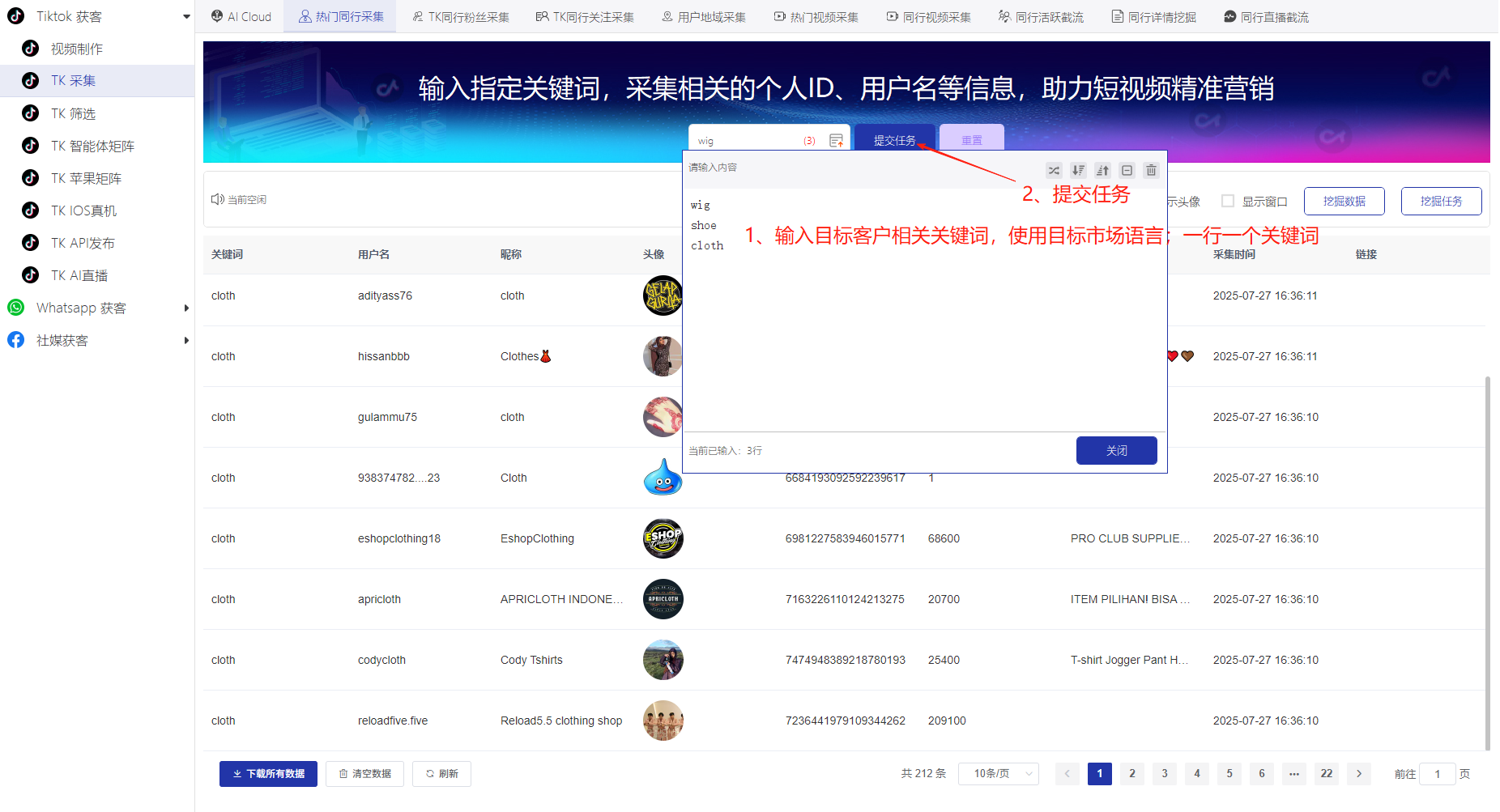Click 下载所有数据 to download all data
1500x812 pixels.
268,774
